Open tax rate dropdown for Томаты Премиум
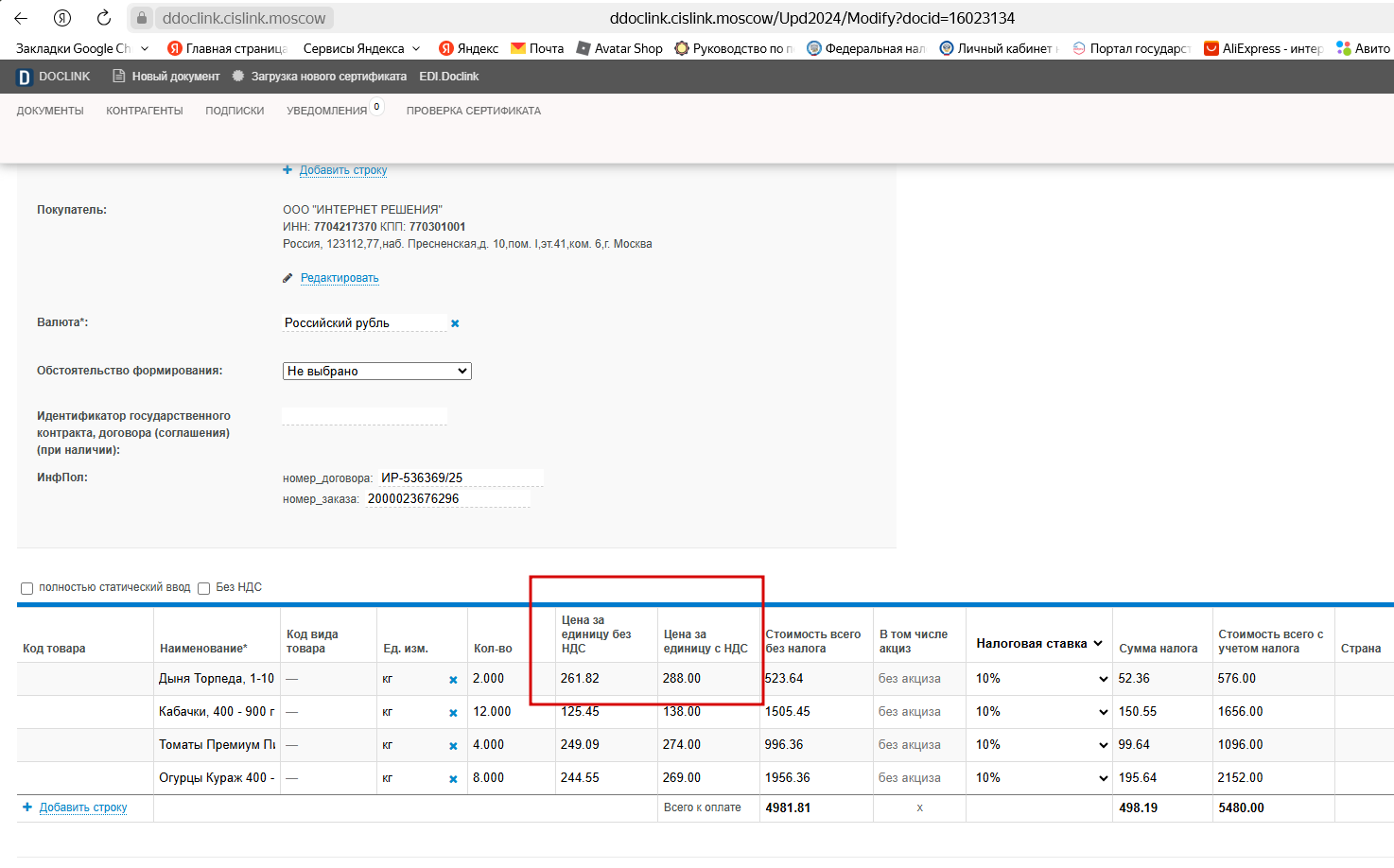 pyautogui.click(x=1039, y=745)
